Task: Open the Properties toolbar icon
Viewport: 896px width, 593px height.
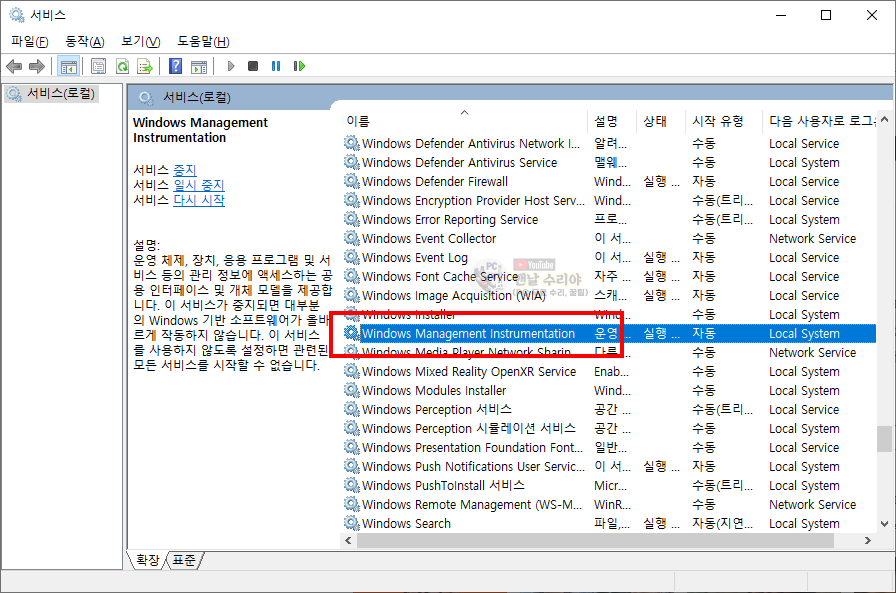Action: pyautogui.click(x=98, y=66)
